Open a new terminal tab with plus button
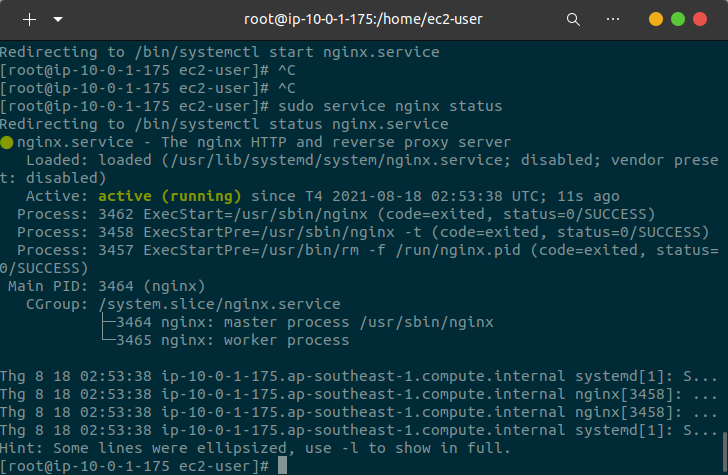 29,19
